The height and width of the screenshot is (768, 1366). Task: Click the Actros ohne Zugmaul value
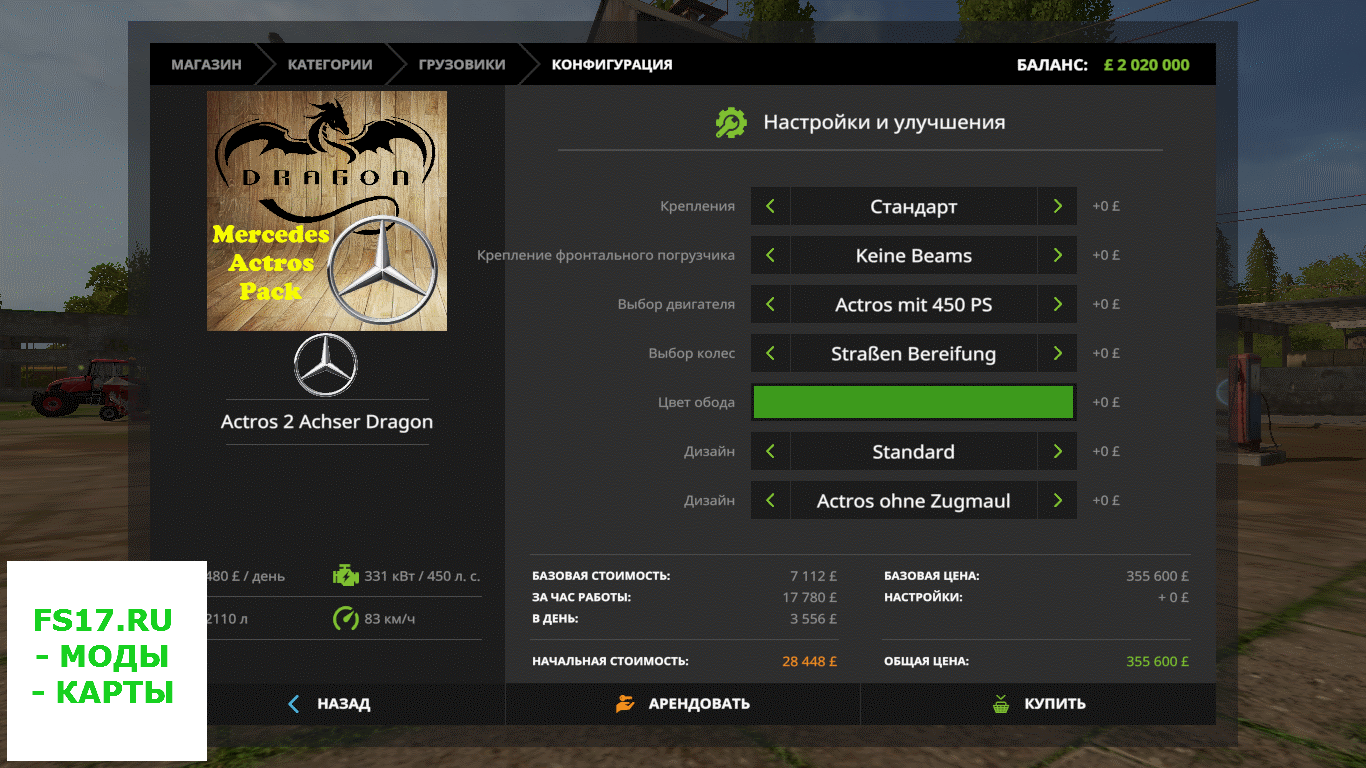tap(914, 500)
